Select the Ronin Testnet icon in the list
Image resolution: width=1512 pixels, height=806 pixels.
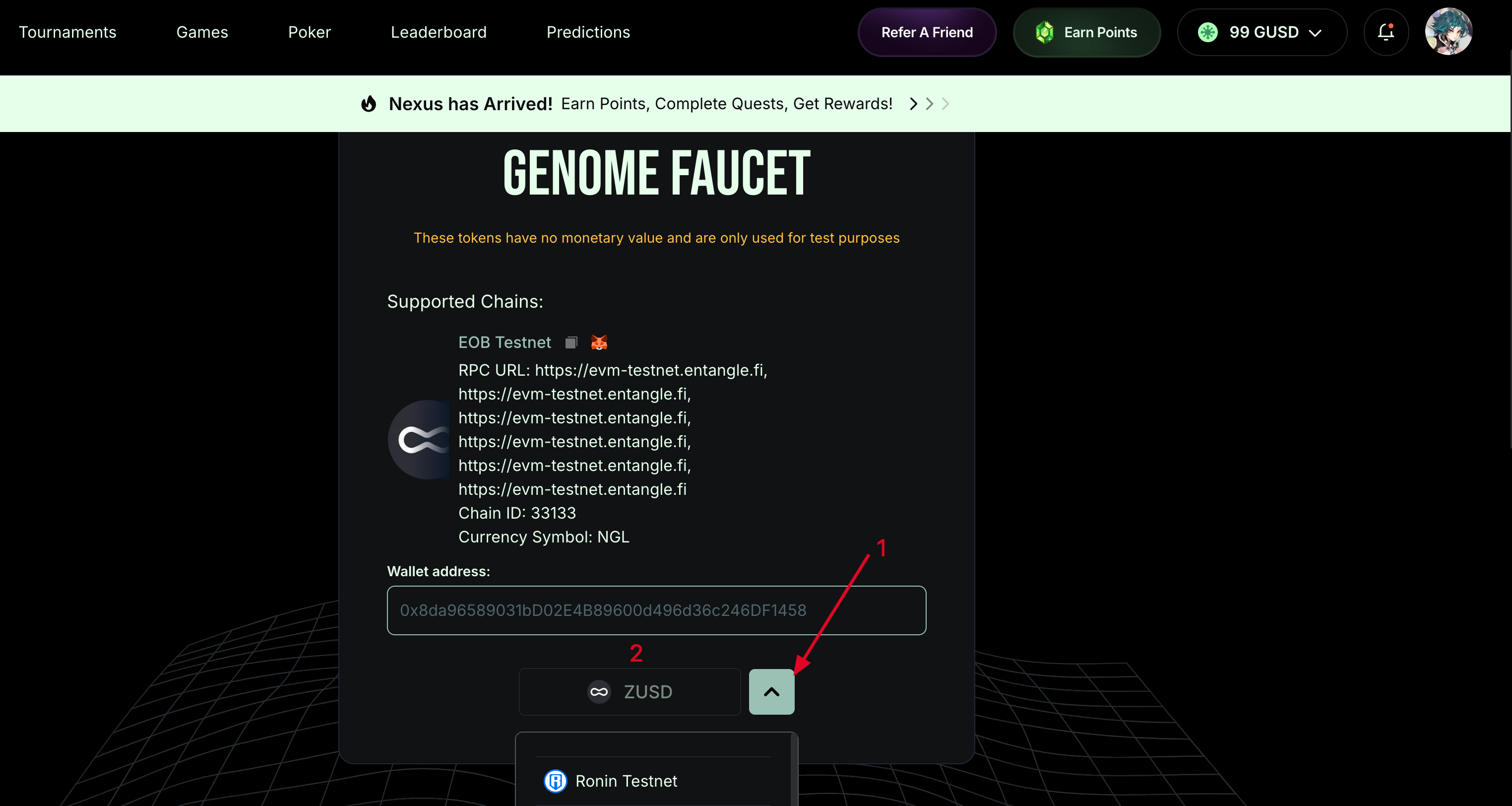555,781
